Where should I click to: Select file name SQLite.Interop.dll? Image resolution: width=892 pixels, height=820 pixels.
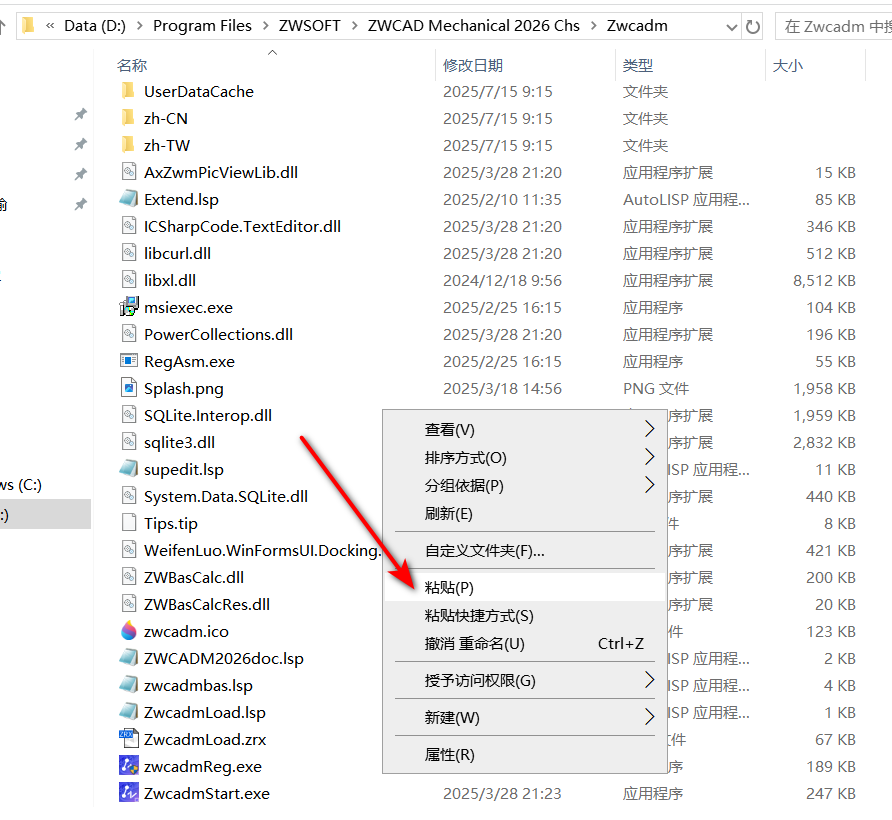point(208,415)
